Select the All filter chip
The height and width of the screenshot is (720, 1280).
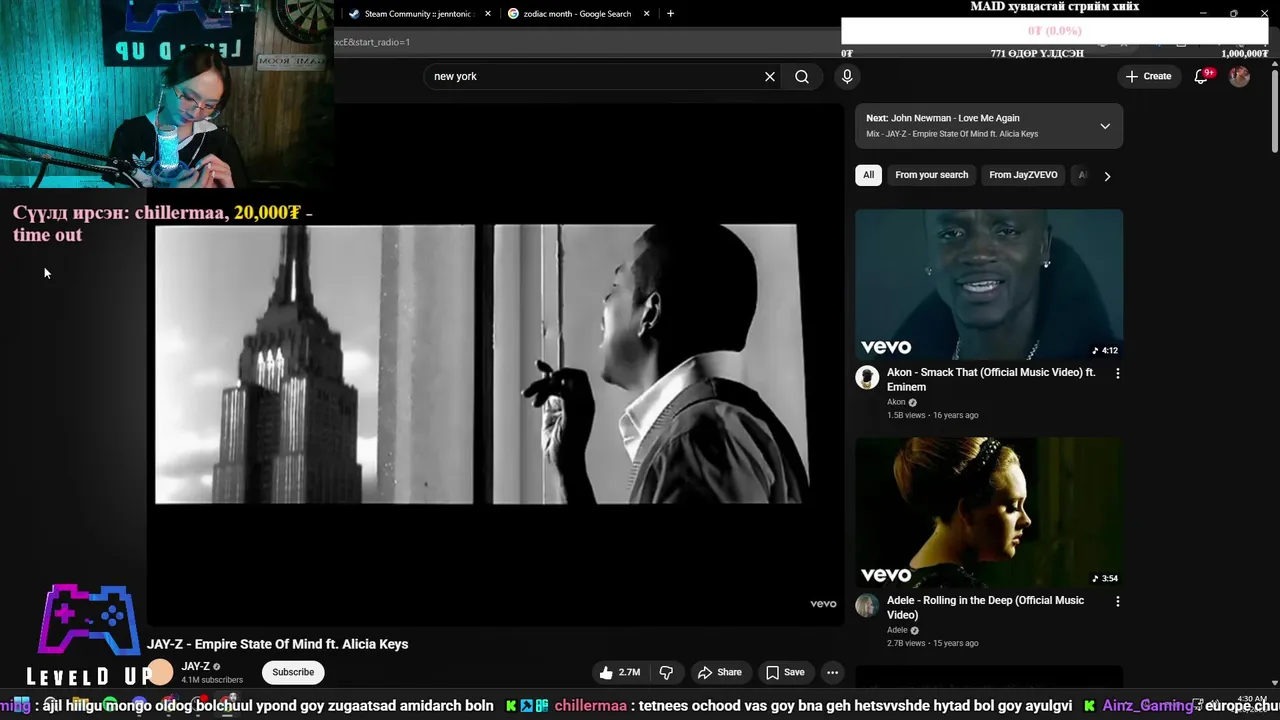point(868,175)
